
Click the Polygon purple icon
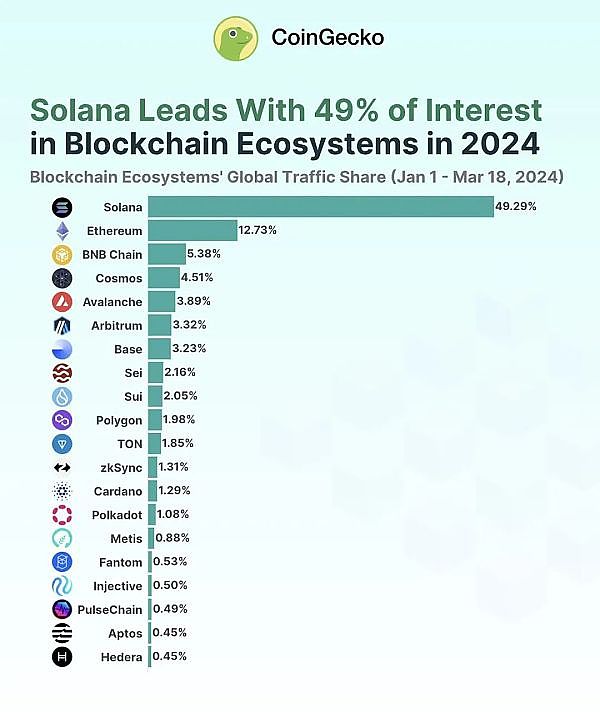[x=62, y=420]
